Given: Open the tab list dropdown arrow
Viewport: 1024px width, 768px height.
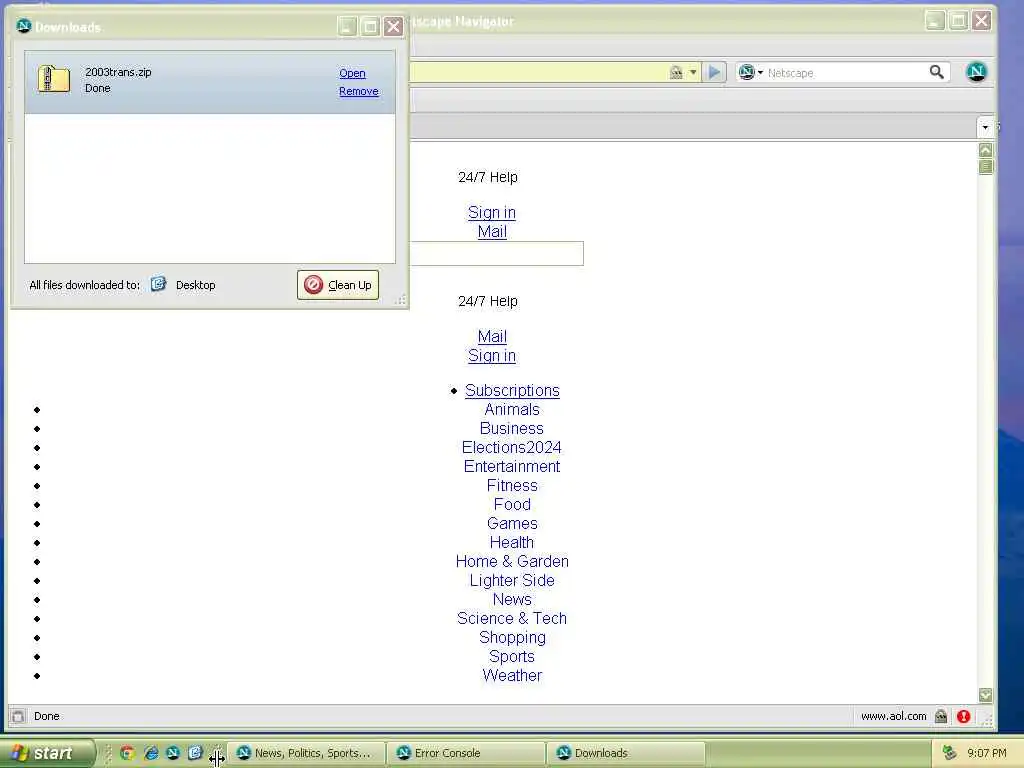Looking at the screenshot, I should (x=985, y=127).
